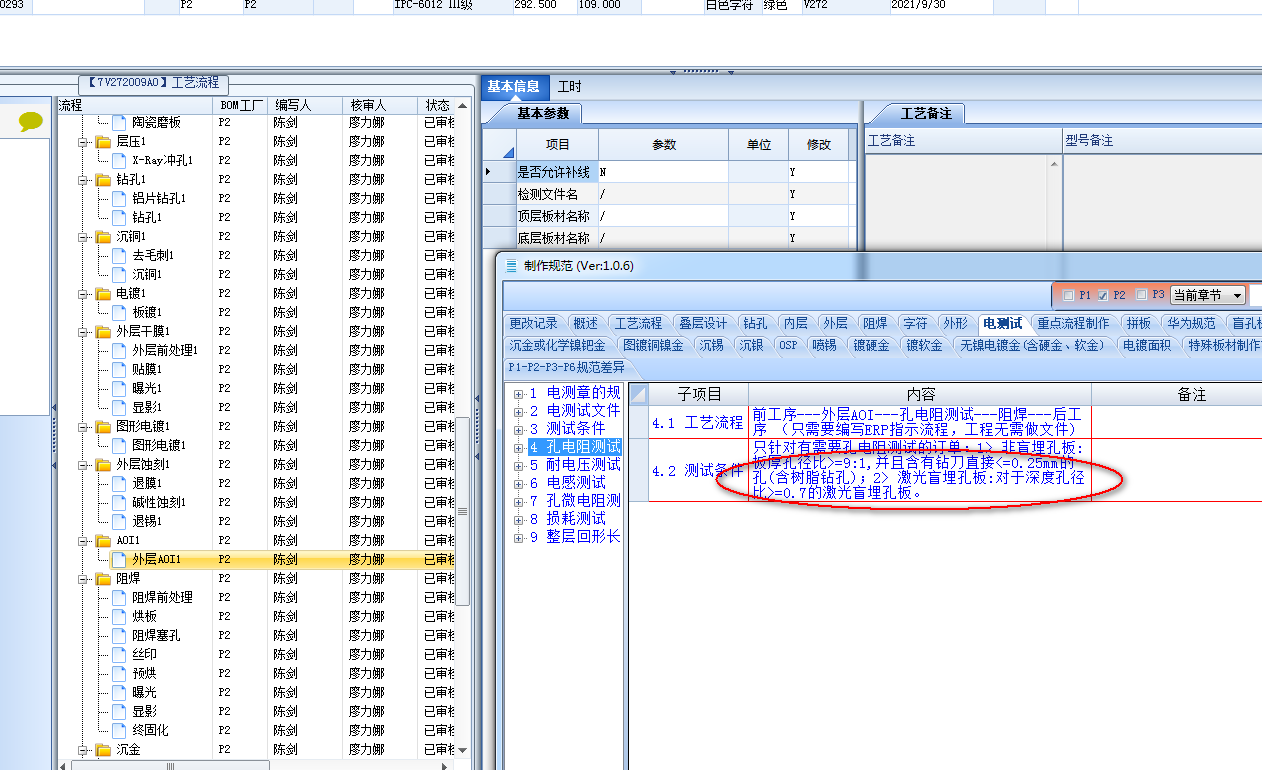Click the 4.1 工艺流程 sub-item cell
The width and height of the screenshot is (1262, 770).
(698, 422)
